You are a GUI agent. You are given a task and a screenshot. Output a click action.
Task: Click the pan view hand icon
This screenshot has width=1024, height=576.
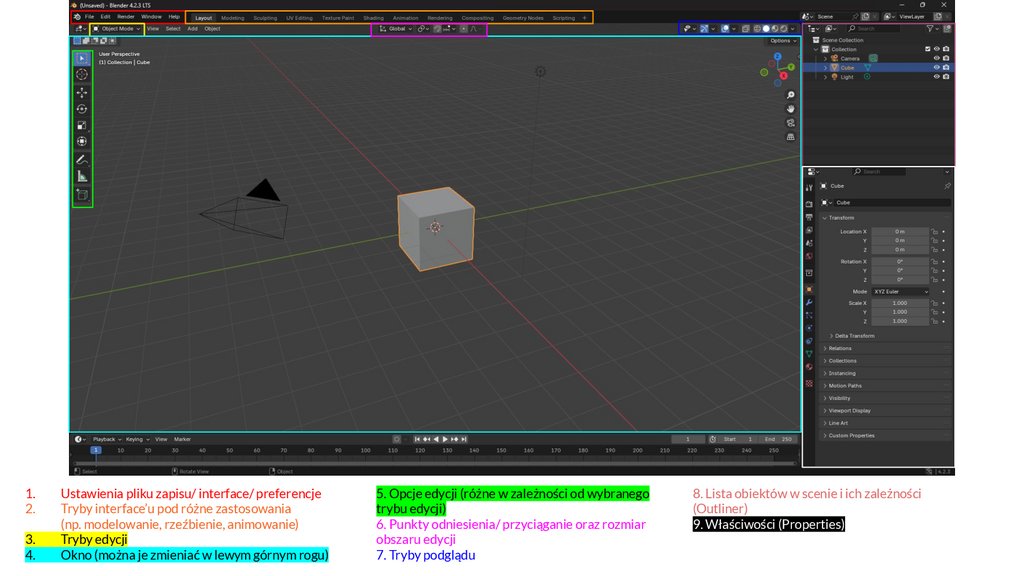coord(791,108)
